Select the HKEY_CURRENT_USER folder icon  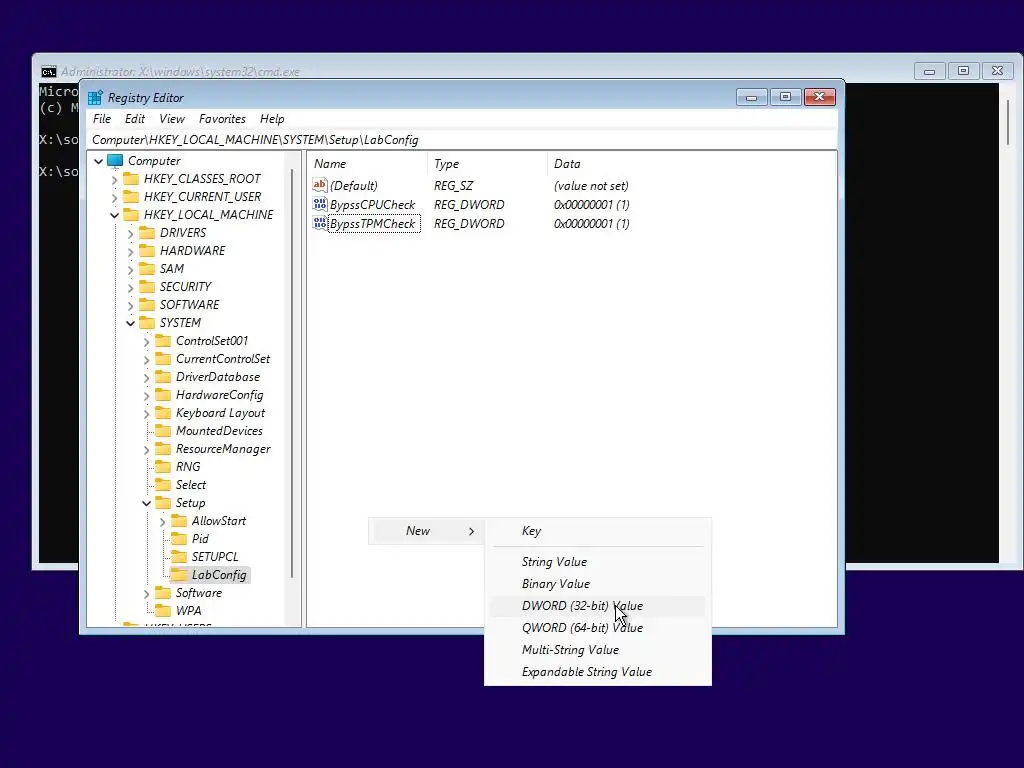click(131, 197)
